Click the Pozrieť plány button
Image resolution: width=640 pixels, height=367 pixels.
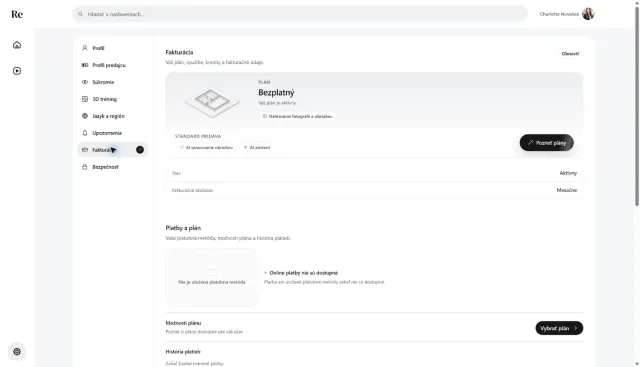tap(547, 142)
